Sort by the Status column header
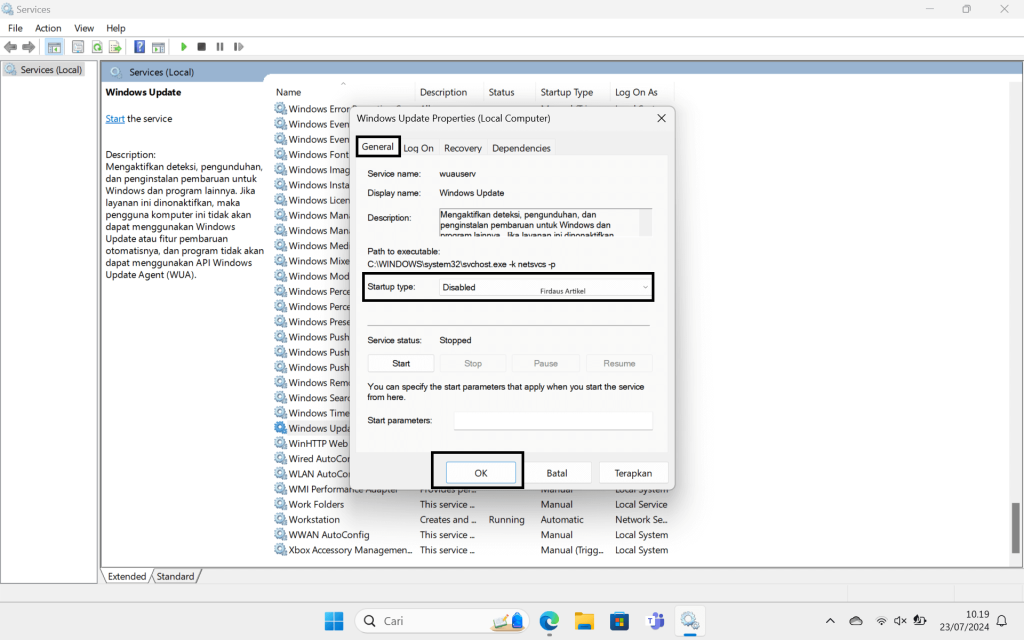The height and width of the screenshot is (640, 1024). (502, 92)
